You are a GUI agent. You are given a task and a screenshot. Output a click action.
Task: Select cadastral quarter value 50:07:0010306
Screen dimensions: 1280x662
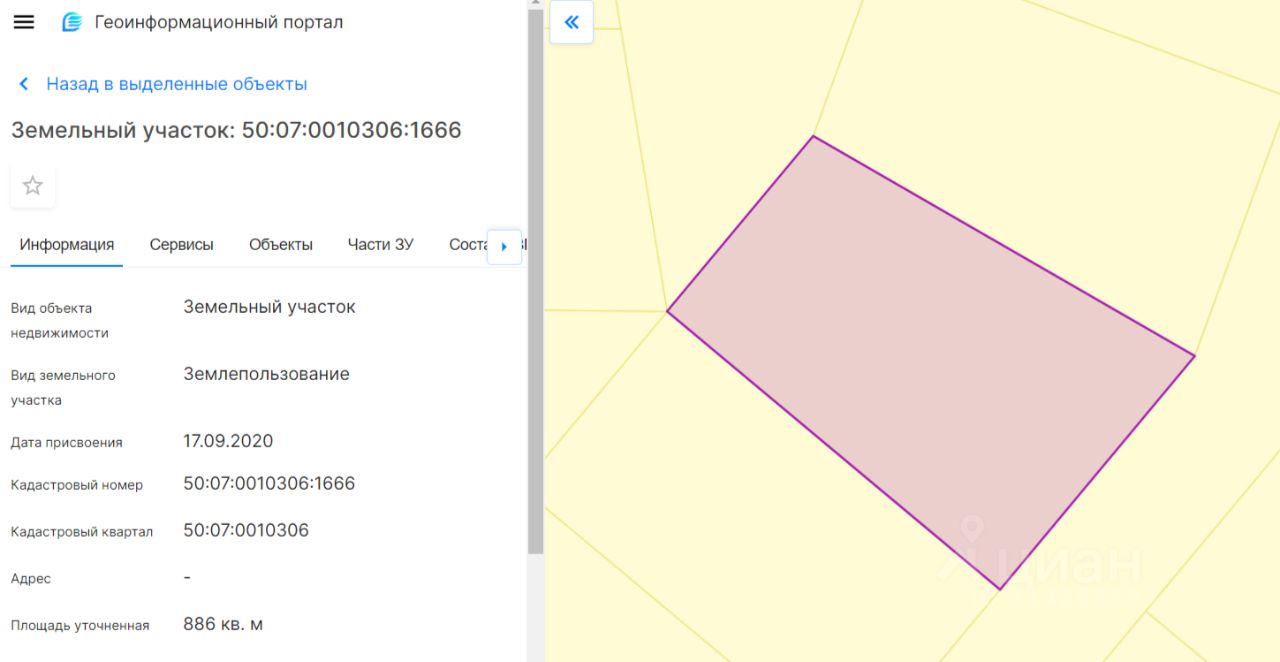tap(246, 530)
